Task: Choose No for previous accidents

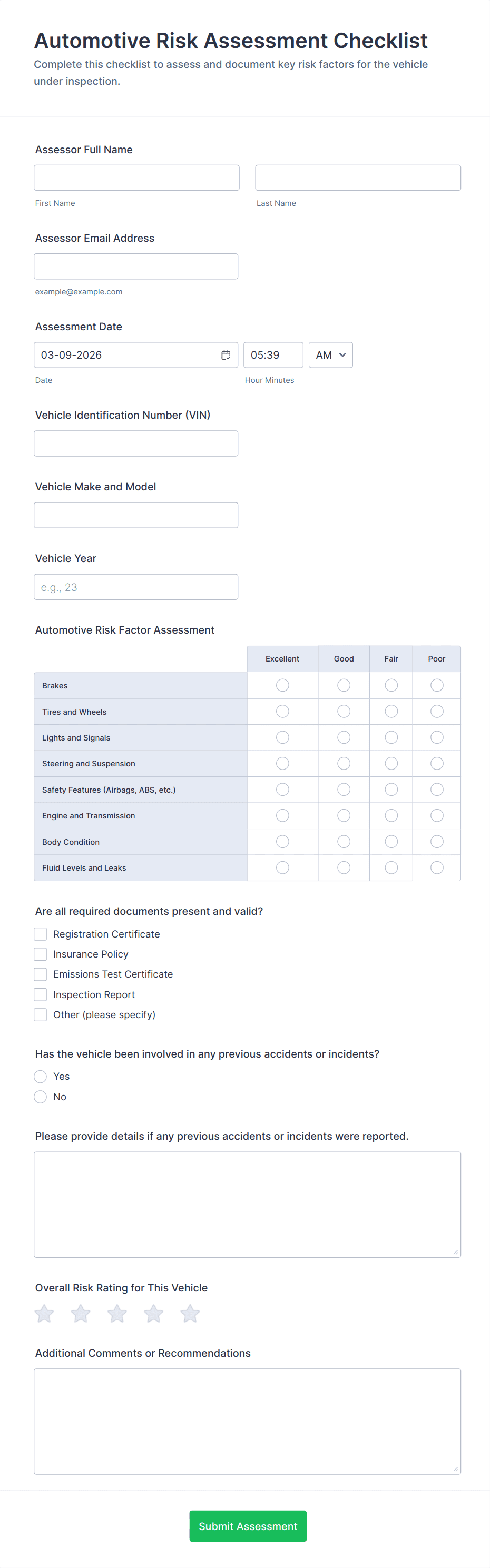Action: (x=40, y=1096)
